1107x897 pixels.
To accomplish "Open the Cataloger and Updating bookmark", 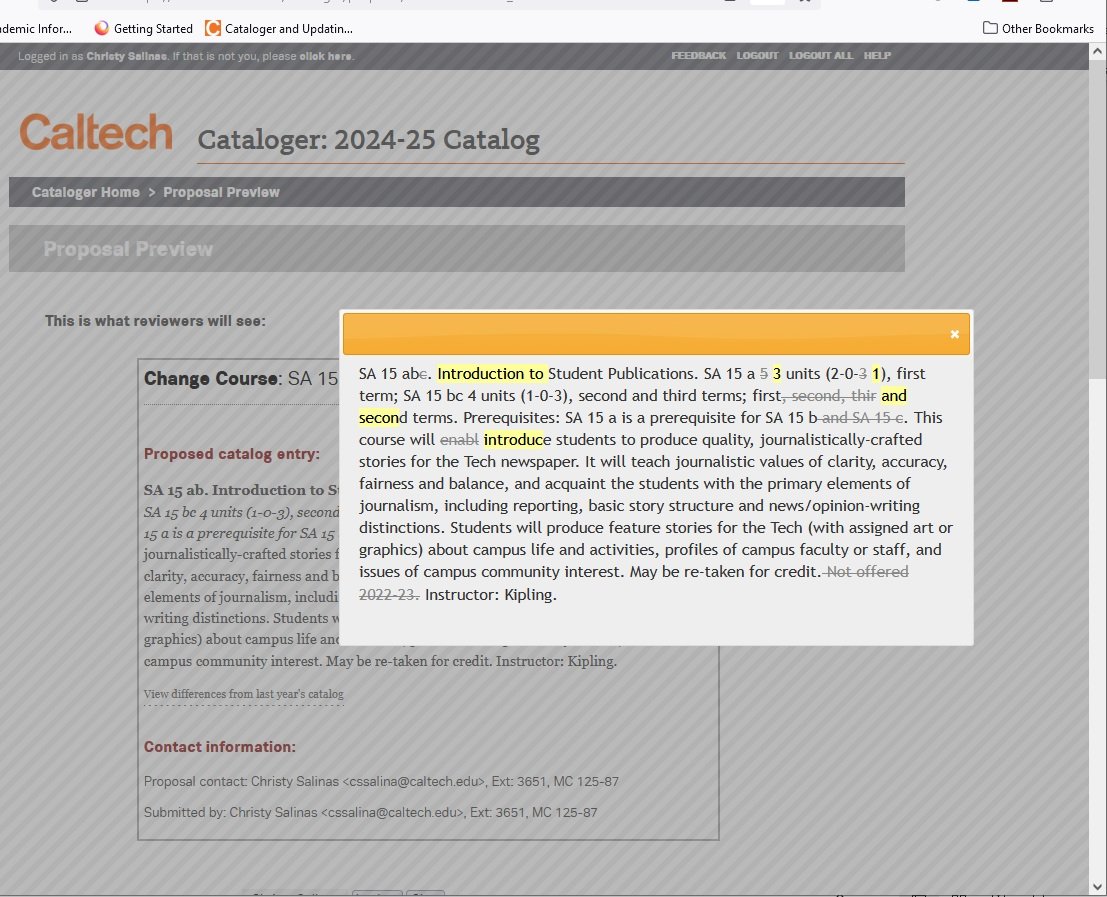I will 279,29.
